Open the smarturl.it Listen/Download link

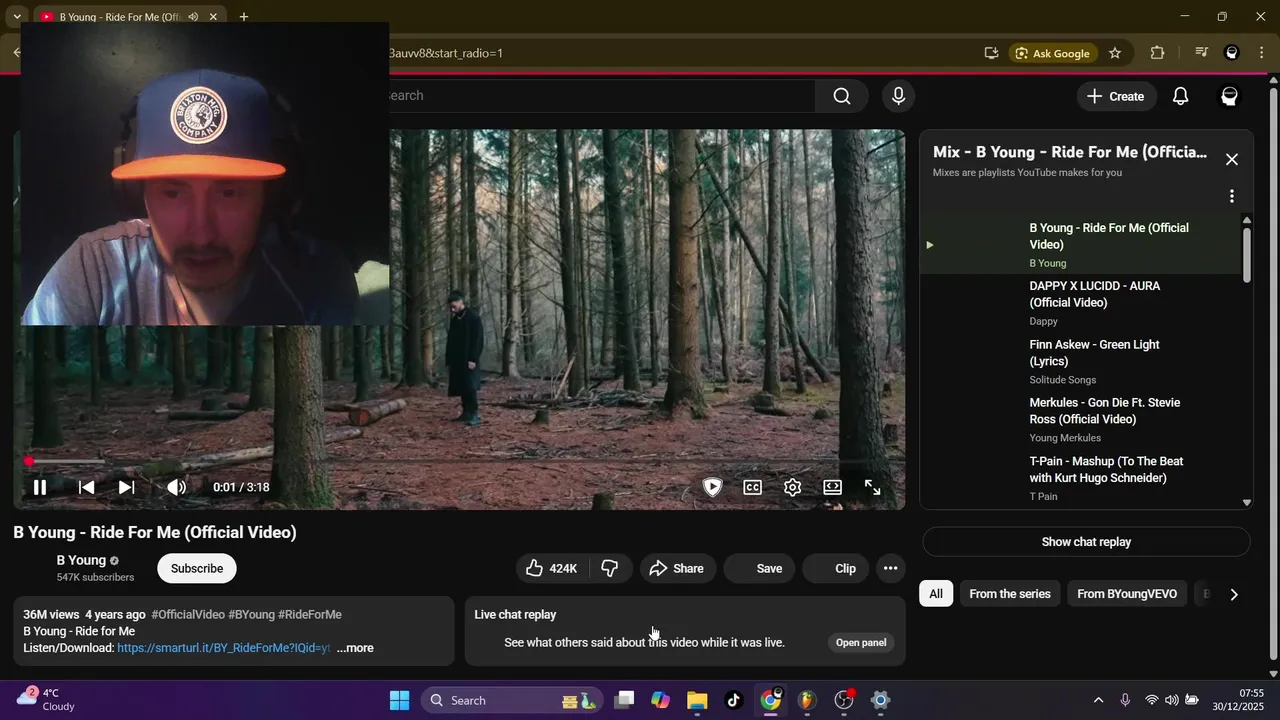tap(223, 648)
